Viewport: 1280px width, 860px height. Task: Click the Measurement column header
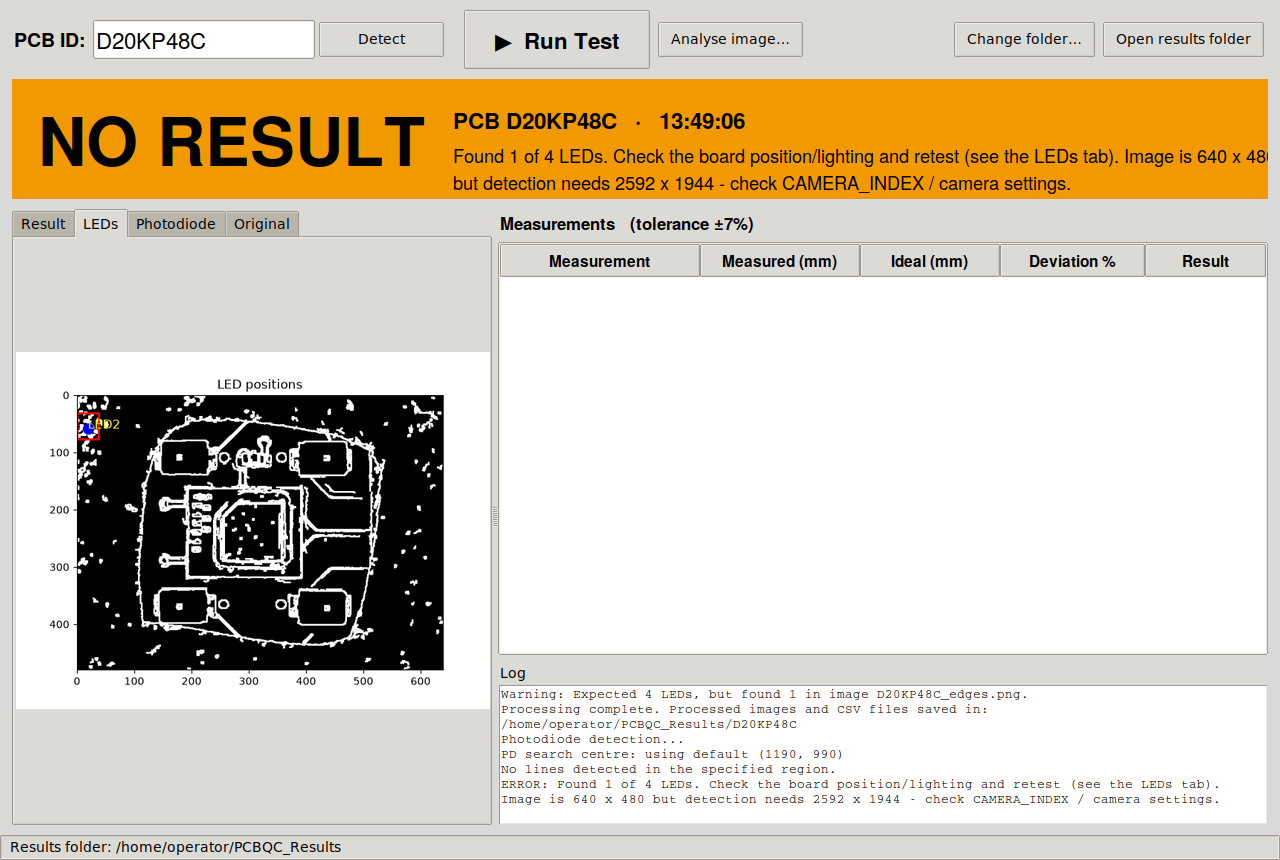(x=600, y=261)
